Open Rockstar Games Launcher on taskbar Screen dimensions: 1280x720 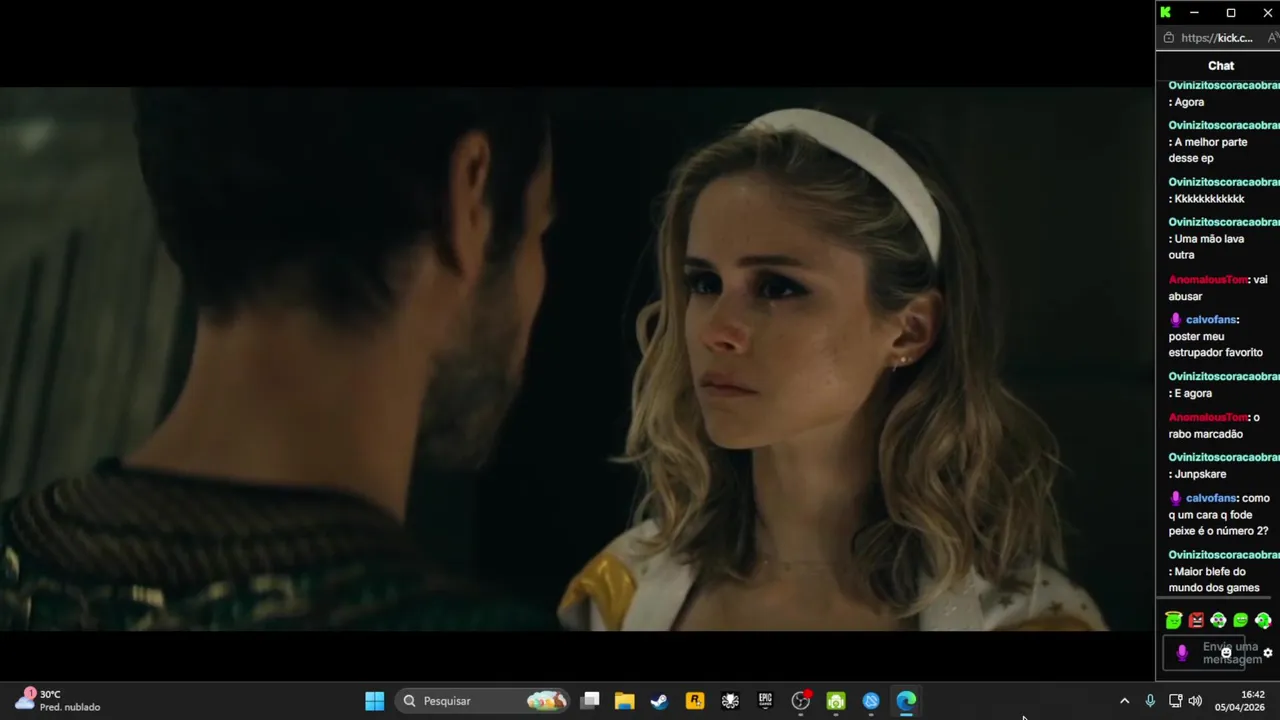pos(695,701)
